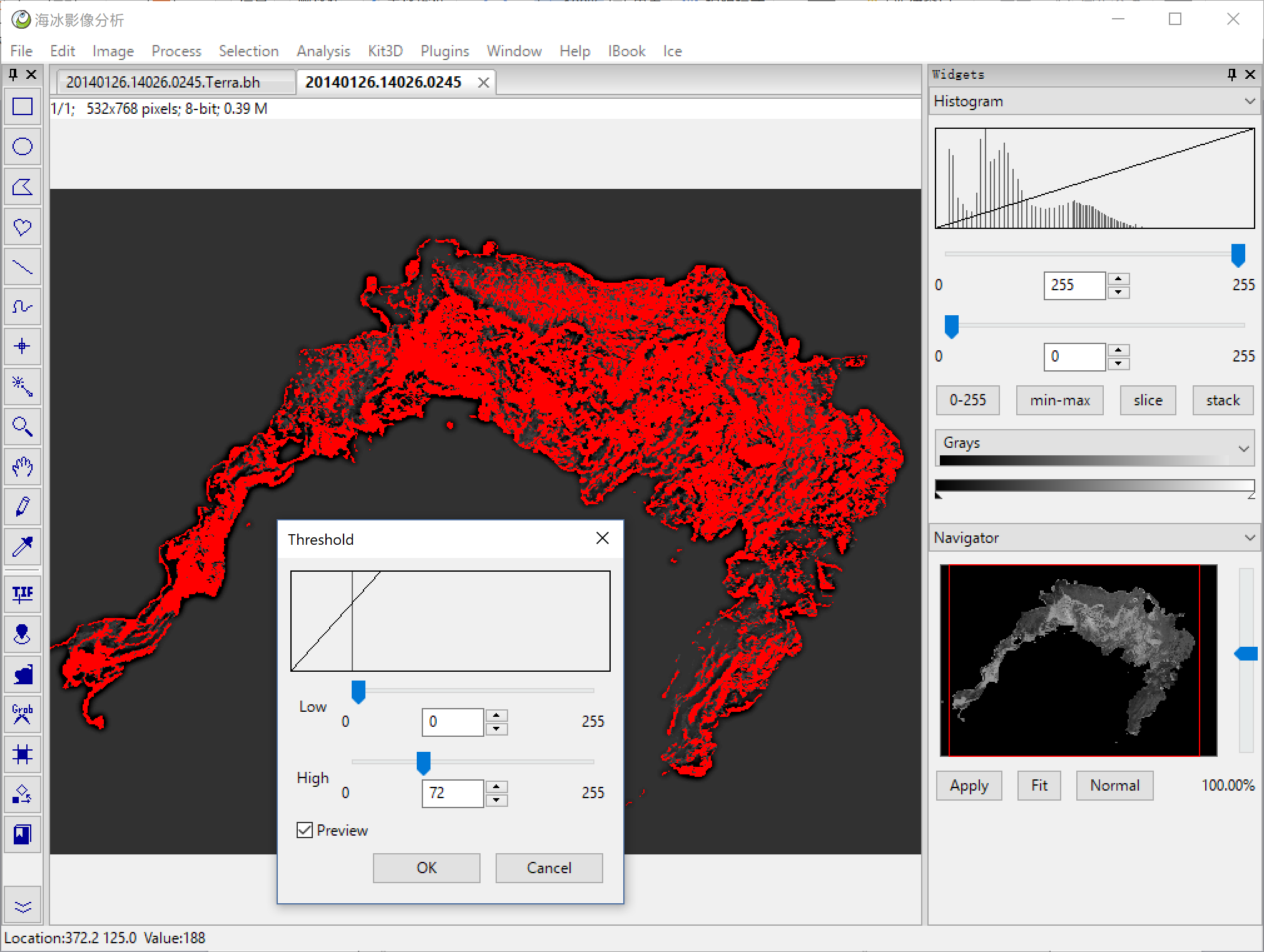Open the Grays colormap dropdown
This screenshot has width=1264, height=952.
click(1243, 448)
